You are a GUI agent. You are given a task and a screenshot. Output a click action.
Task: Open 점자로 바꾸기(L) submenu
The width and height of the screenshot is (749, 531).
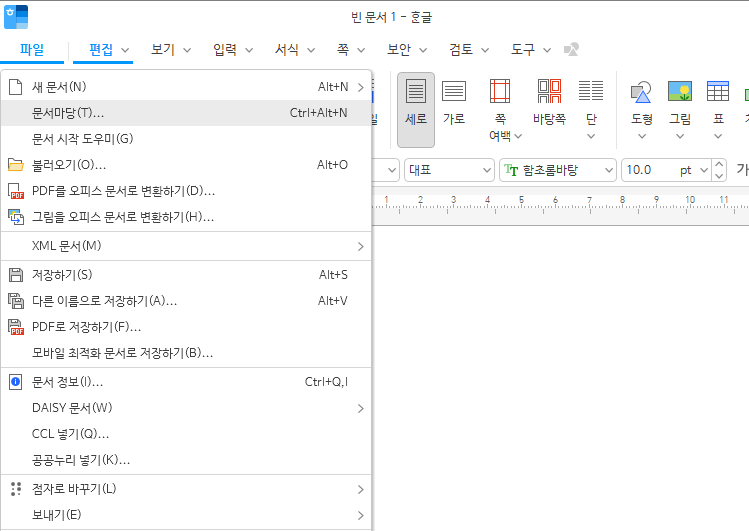(186, 489)
